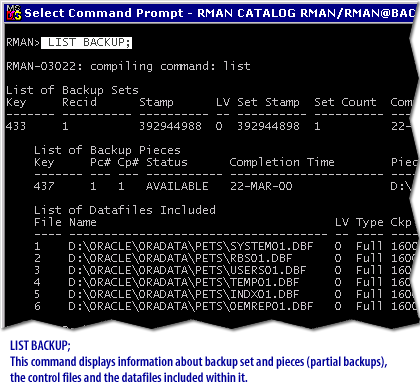Click the blue LIST BACKUP; caption heading
Screen dimensions: 420x390
point(40,346)
